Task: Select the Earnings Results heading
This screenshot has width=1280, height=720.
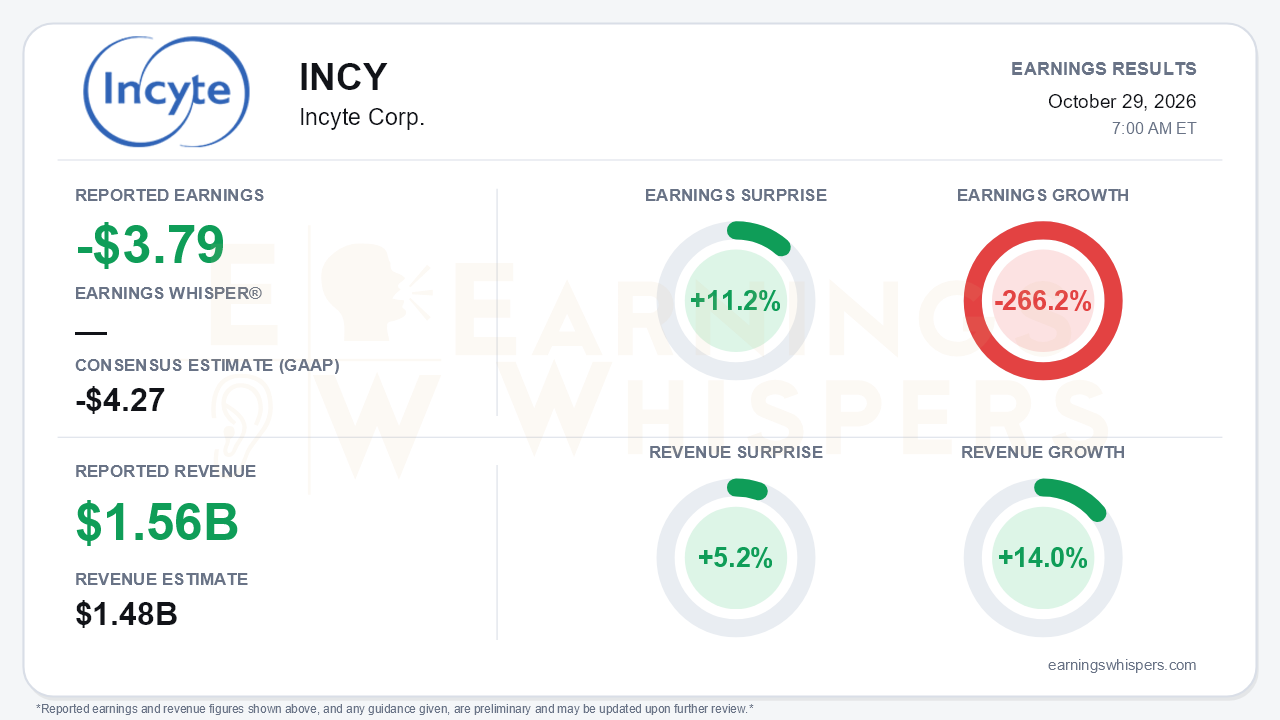Action: tap(1104, 69)
